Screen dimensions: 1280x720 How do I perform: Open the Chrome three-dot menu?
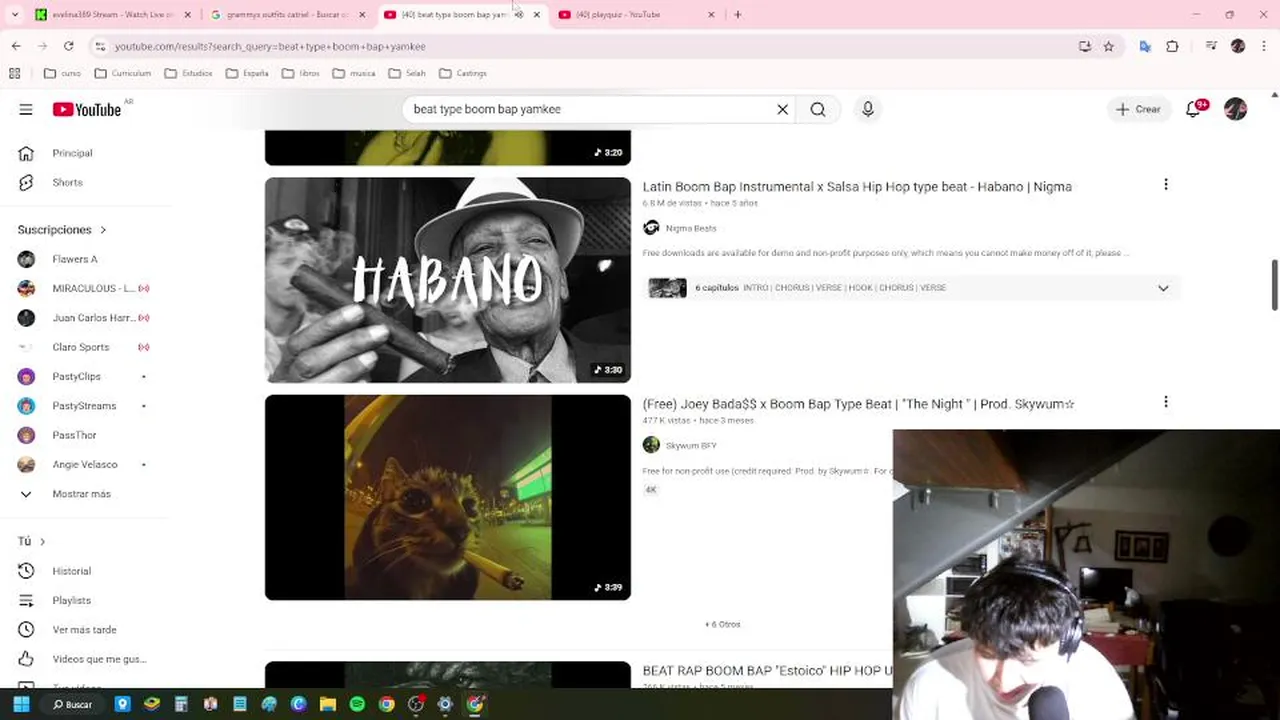(x=1262, y=46)
